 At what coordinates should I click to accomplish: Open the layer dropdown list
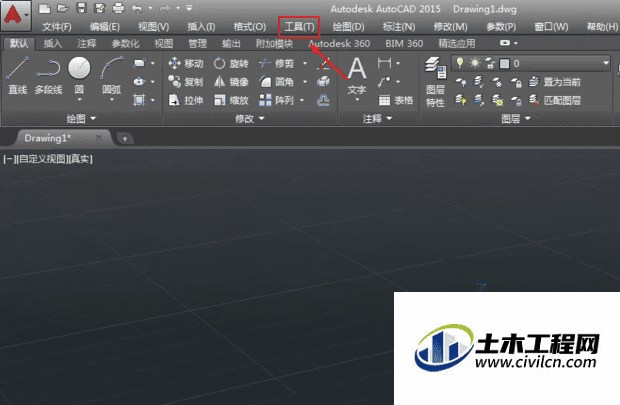point(605,63)
